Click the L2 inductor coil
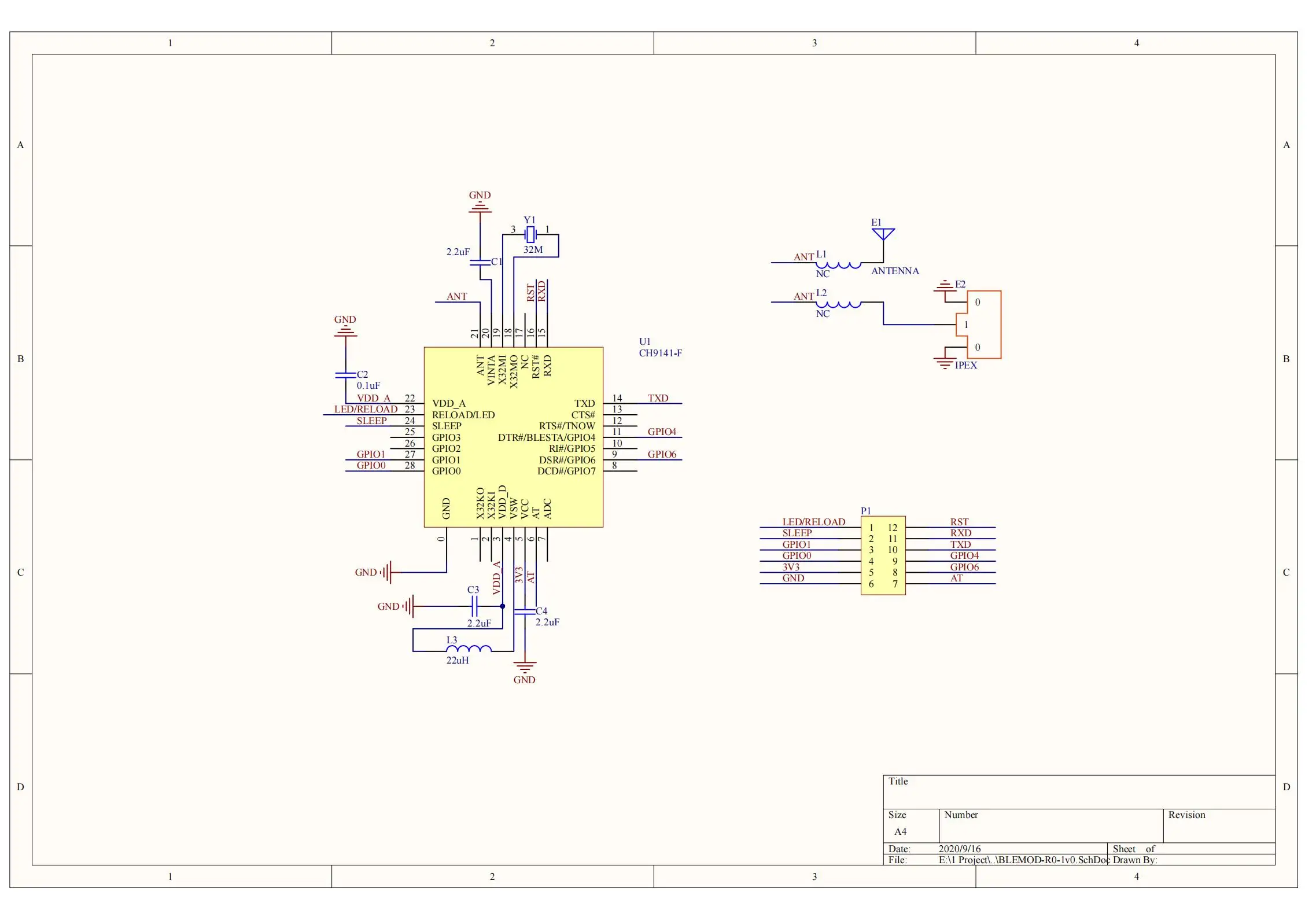This screenshot has width=1316, height=921. click(x=838, y=304)
